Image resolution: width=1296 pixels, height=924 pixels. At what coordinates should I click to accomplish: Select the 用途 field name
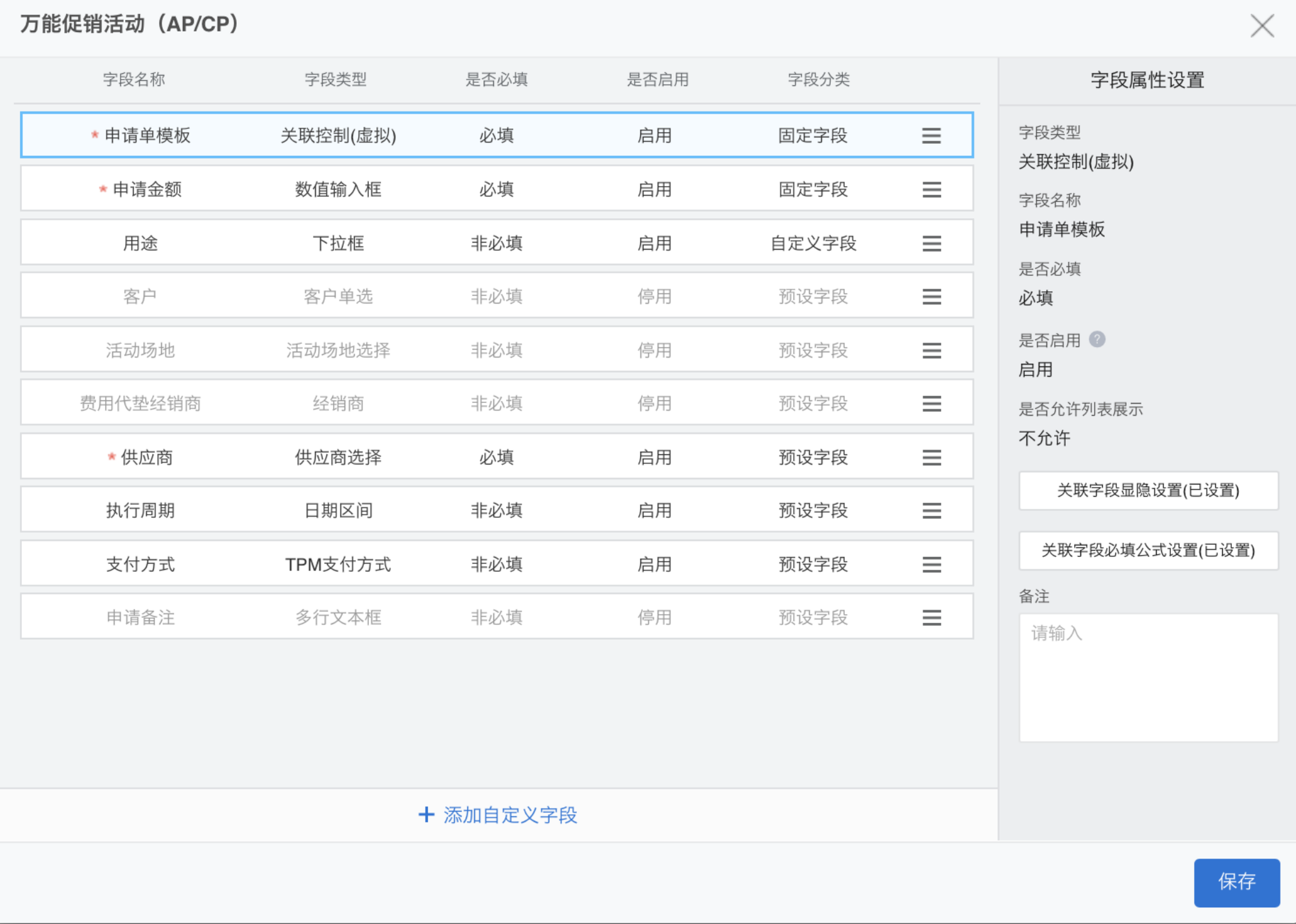pos(140,243)
